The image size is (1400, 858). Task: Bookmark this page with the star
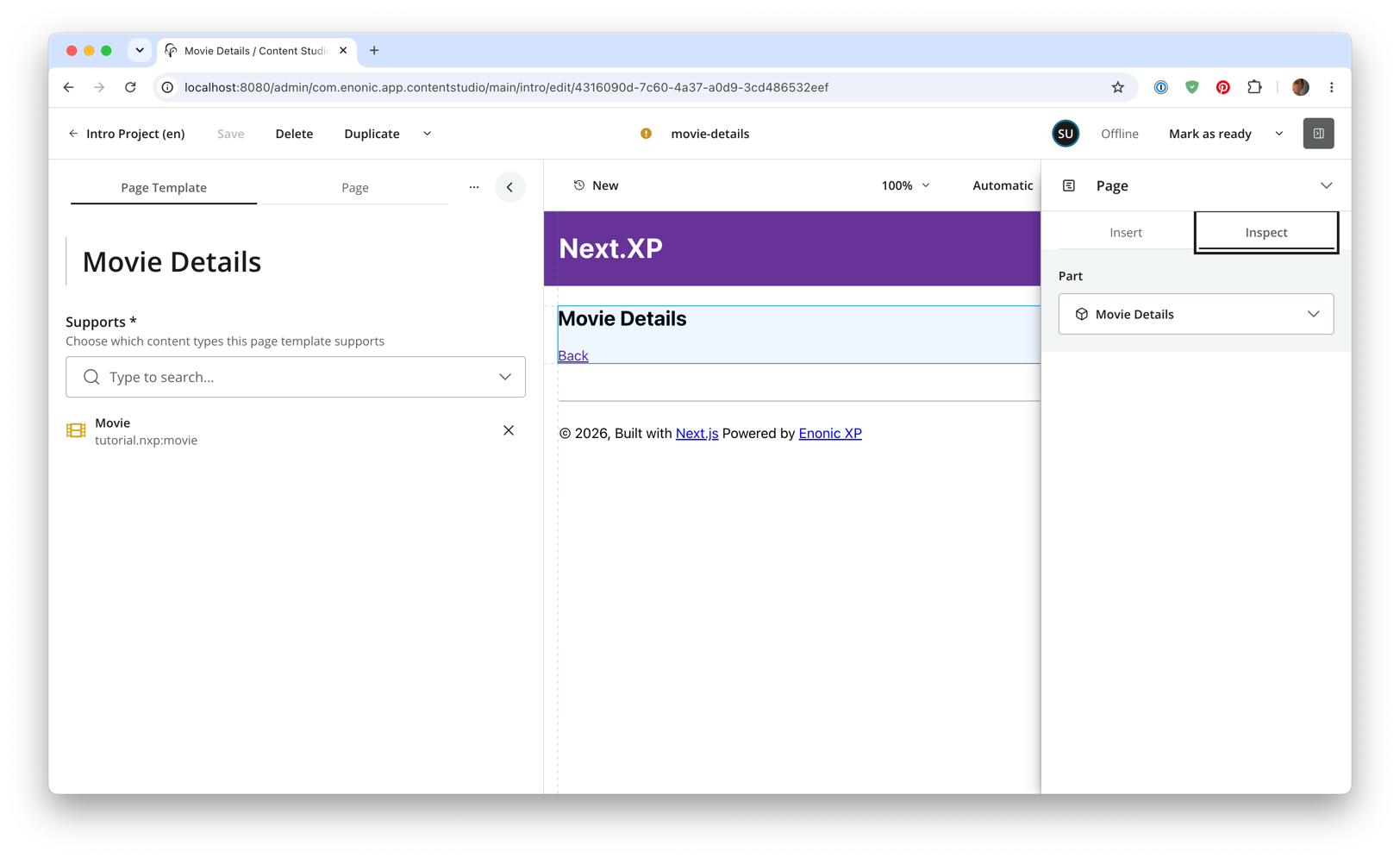tap(1118, 87)
